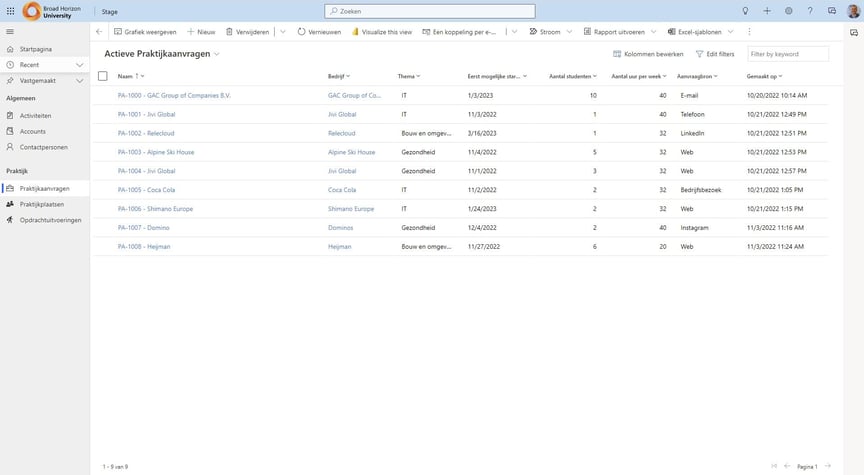Open the side pane icon on right edge
Screen dimensions: 864x475
[x=854, y=33]
